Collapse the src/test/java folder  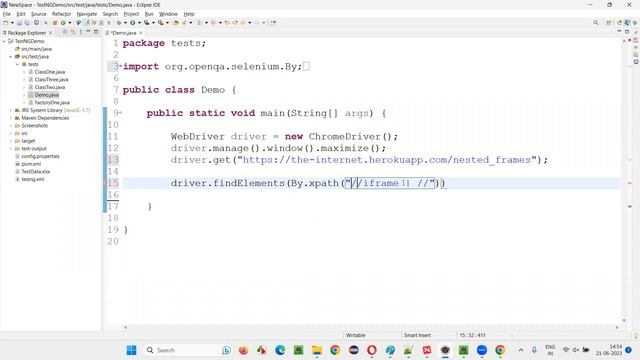[11, 57]
